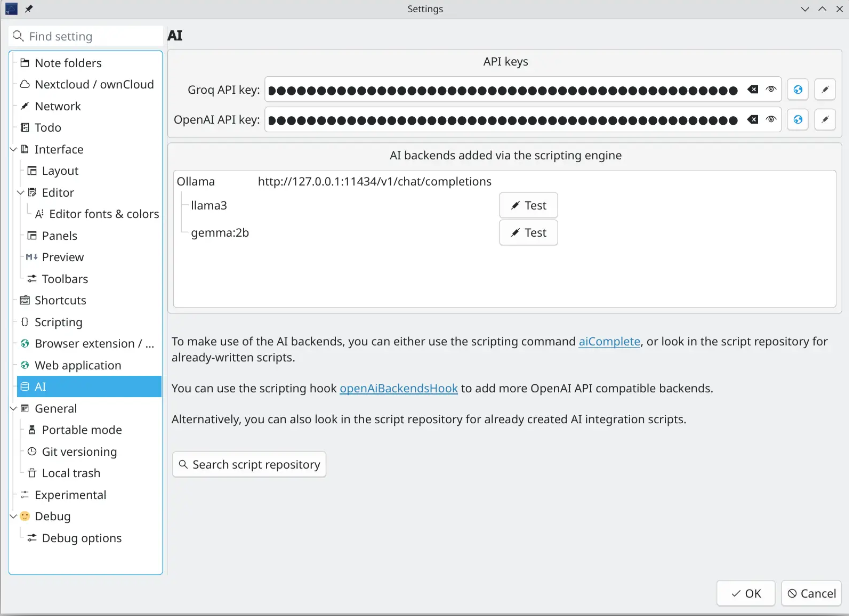
Task: Open the aiComplete documentation link
Action: [x=609, y=341]
